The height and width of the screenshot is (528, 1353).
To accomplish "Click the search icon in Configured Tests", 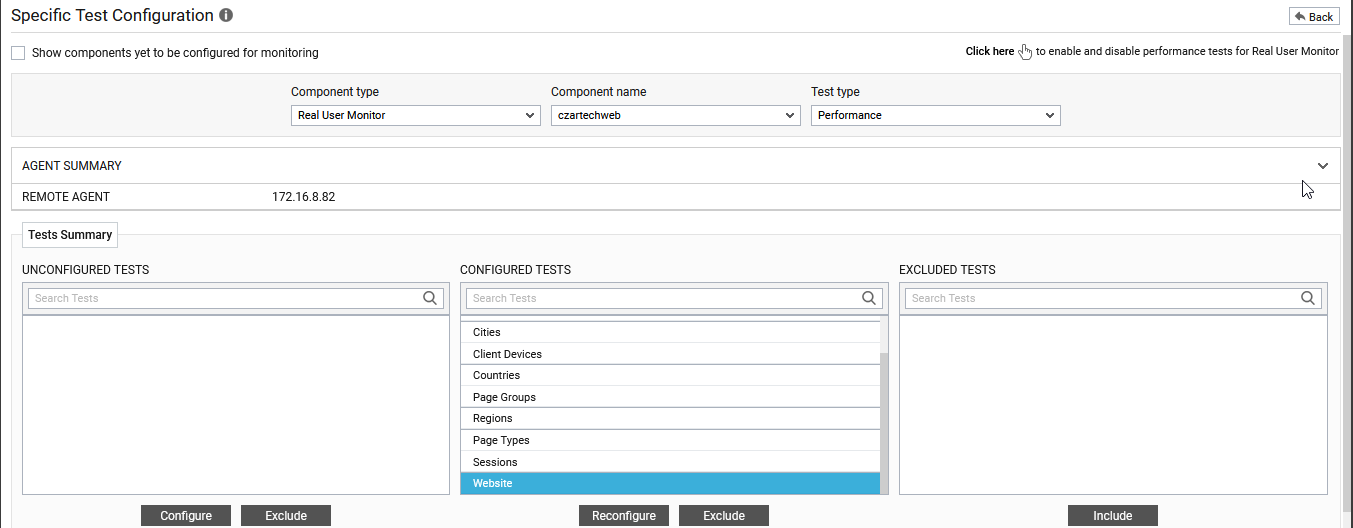I will (869, 298).
